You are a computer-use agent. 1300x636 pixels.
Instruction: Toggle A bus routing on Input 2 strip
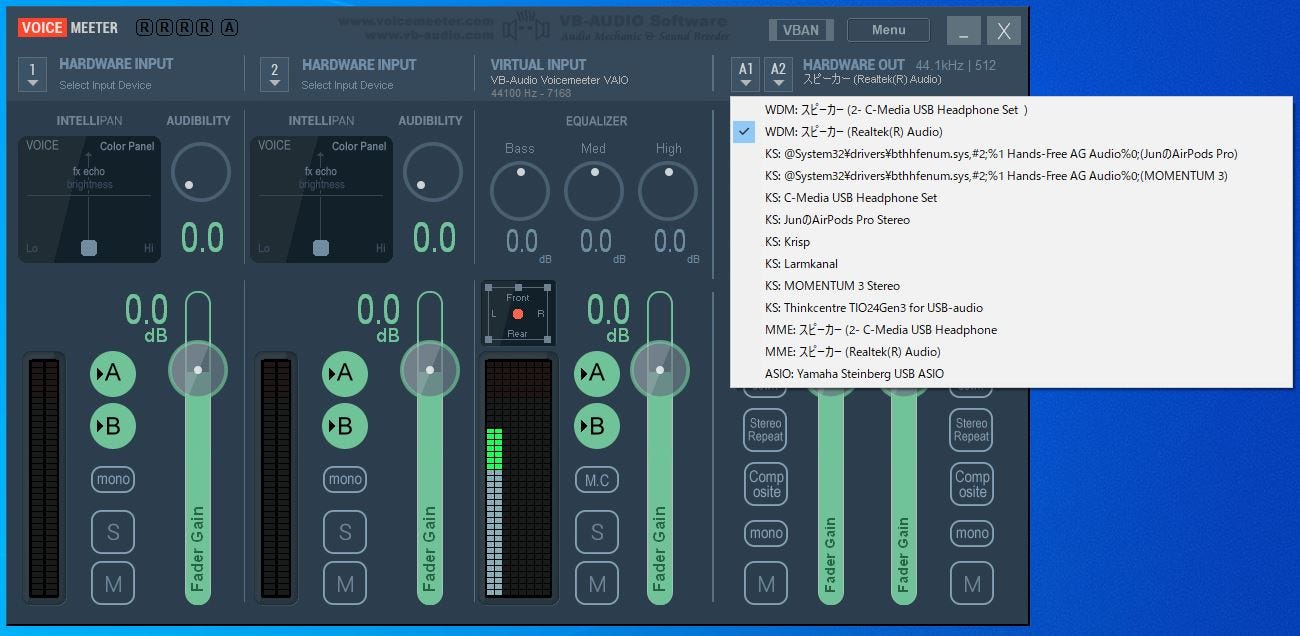coord(345,373)
